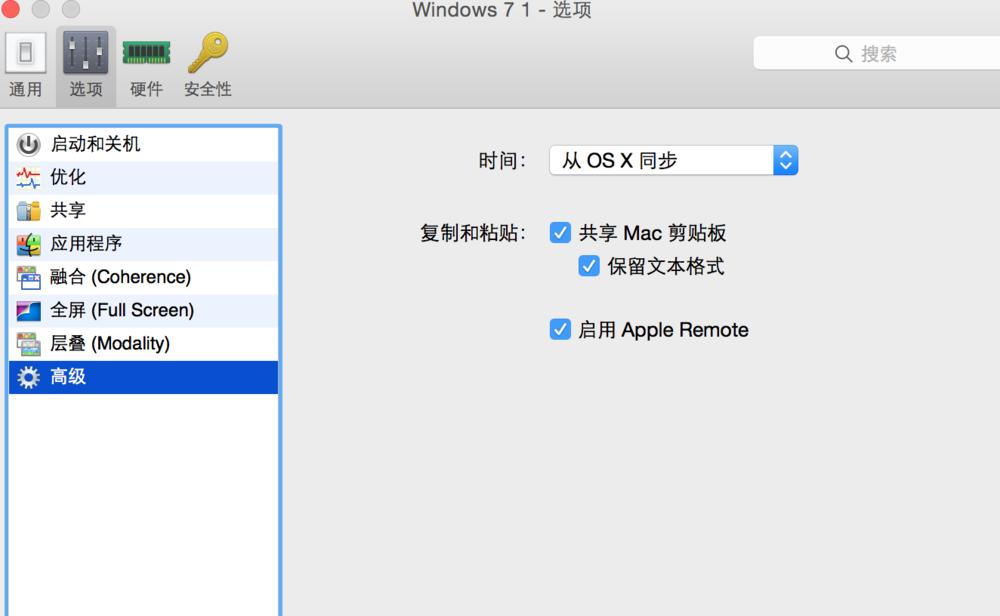Click the Coherence window icon
The width and height of the screenshot is (1000, 616).
coord(28,277)
